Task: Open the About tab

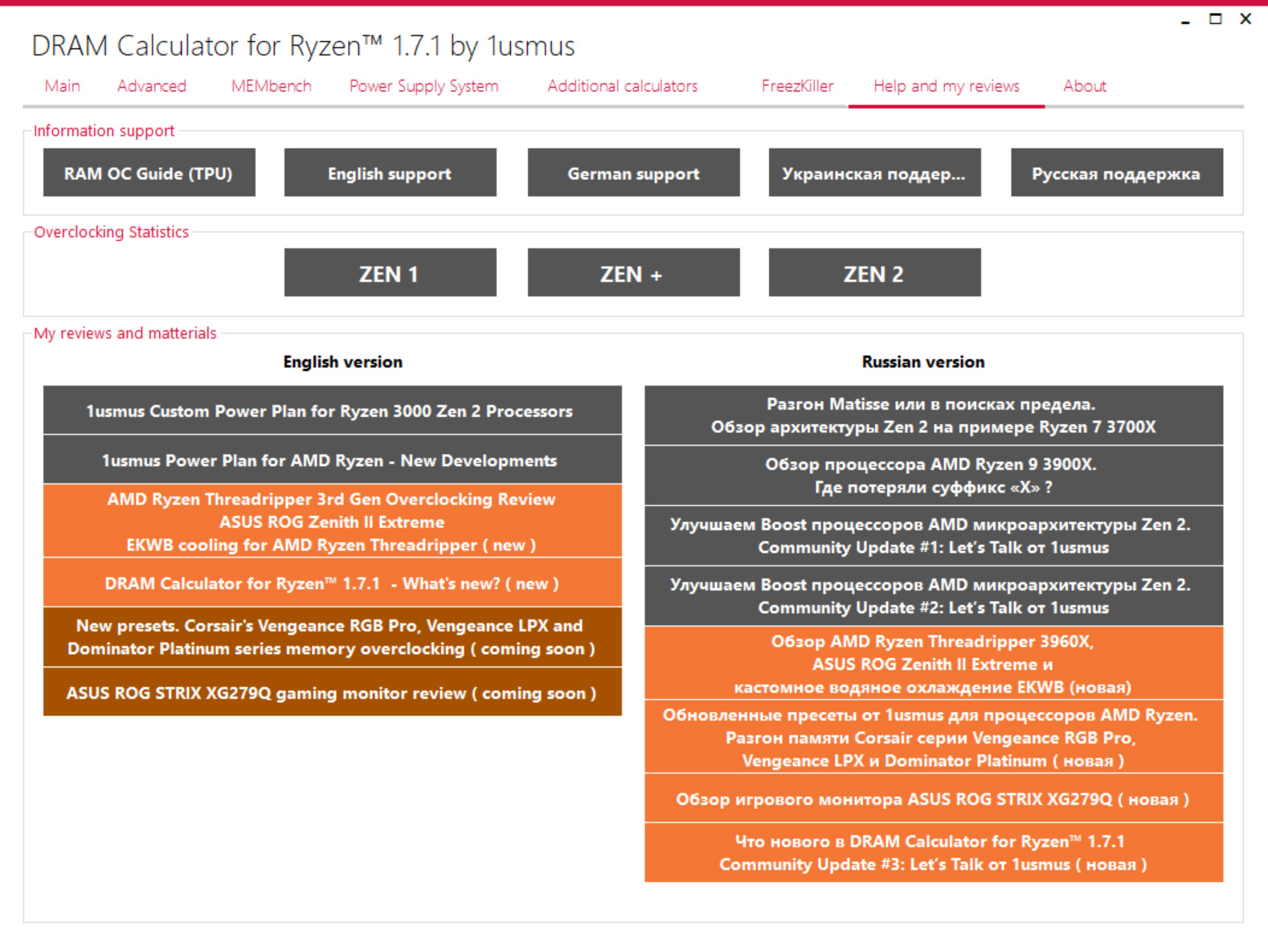Action: click(1085, 86)
